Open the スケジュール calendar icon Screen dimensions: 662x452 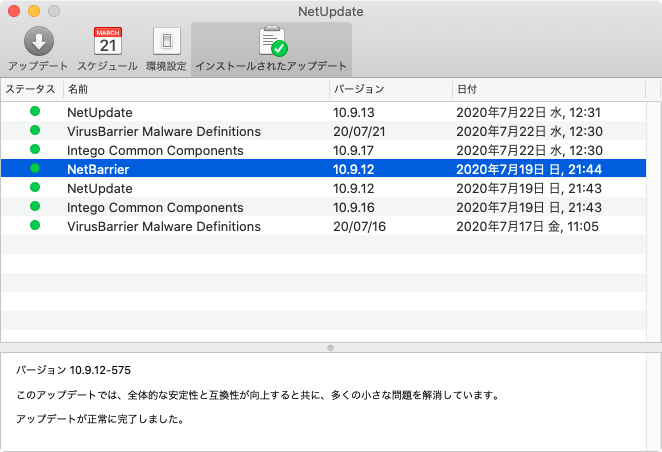coord(108,41)
